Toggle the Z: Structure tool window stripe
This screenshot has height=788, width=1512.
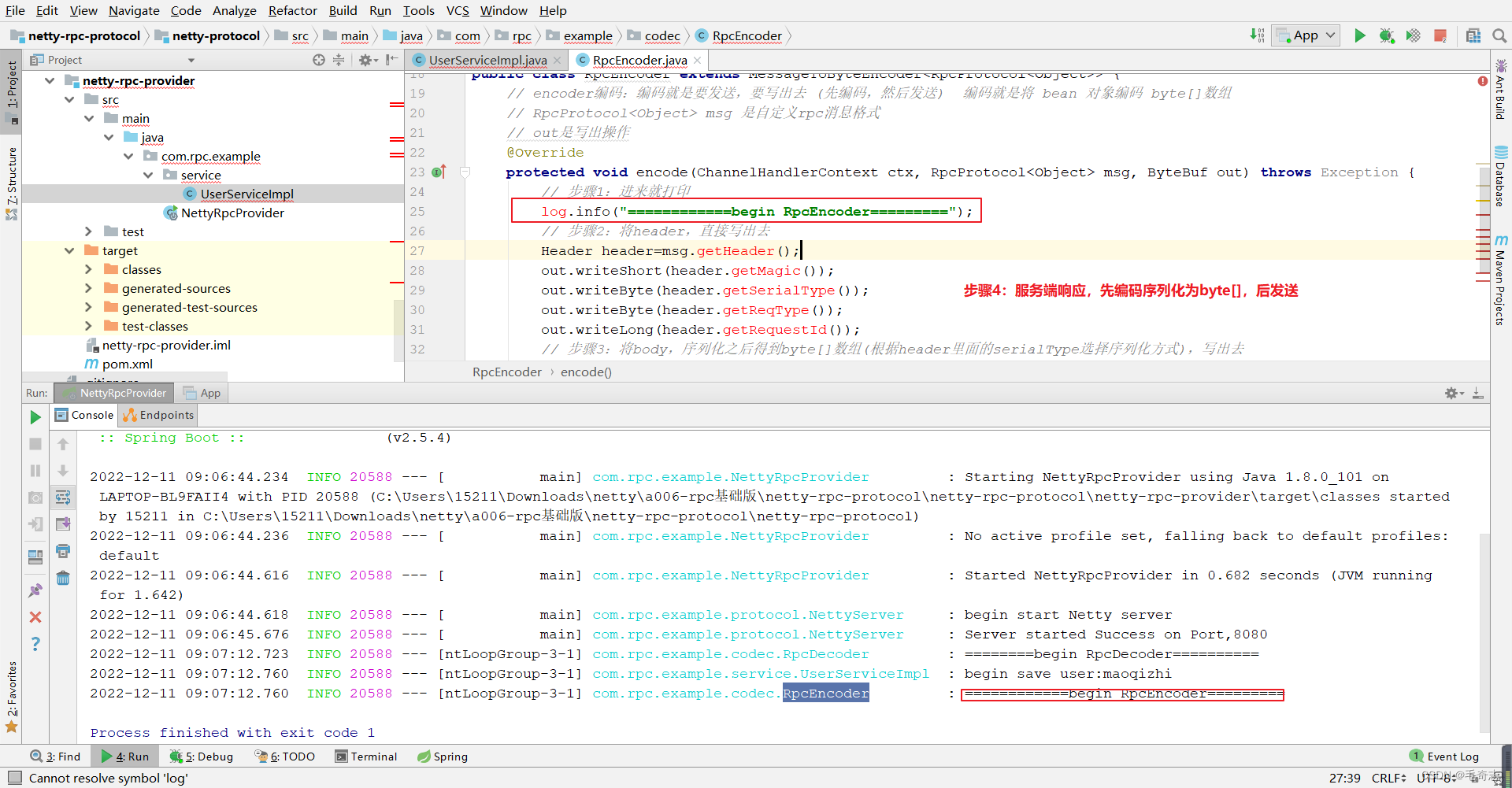pyautogui.click(x=11, y=183)
